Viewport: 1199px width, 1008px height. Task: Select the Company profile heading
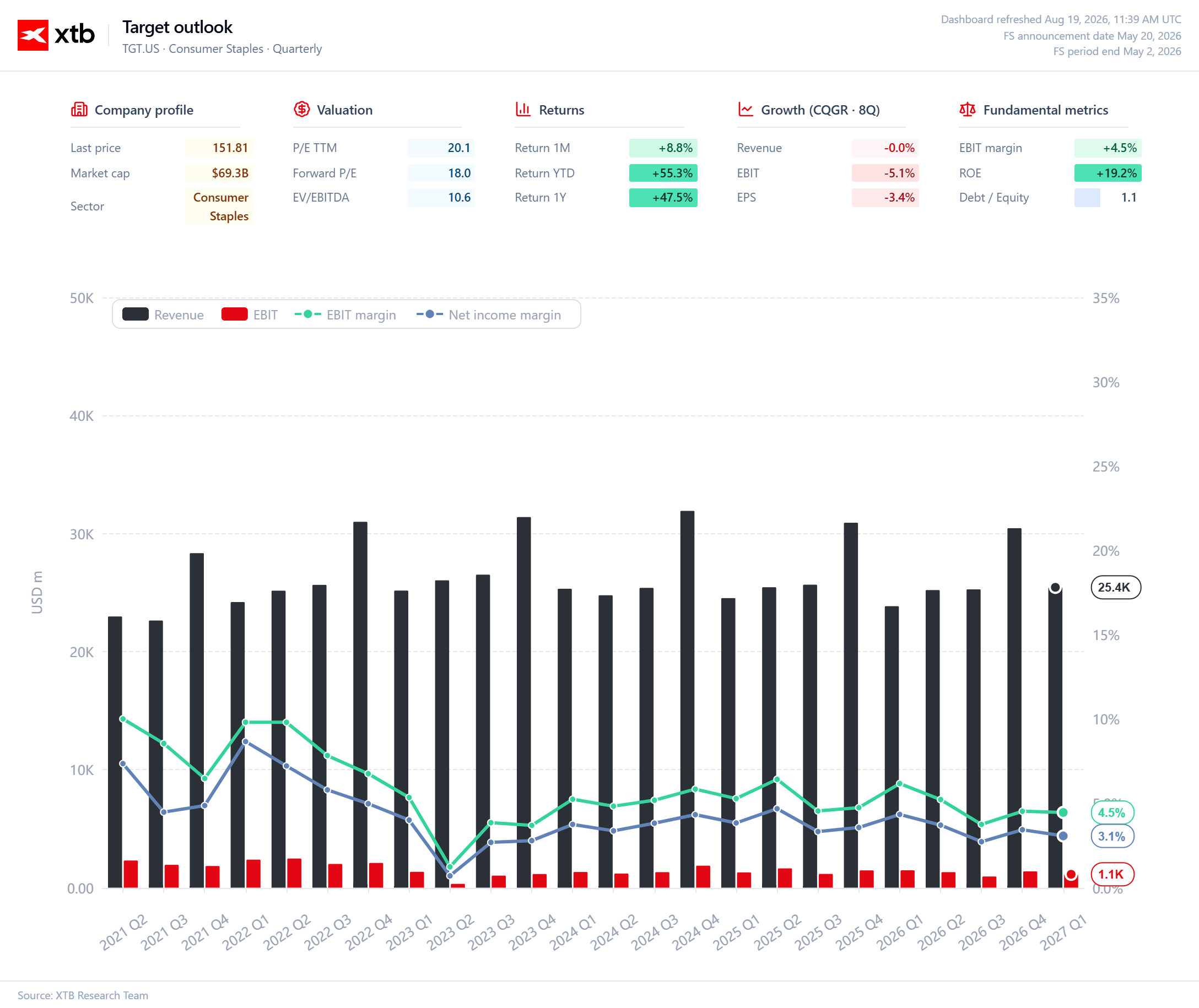[144, 110]
